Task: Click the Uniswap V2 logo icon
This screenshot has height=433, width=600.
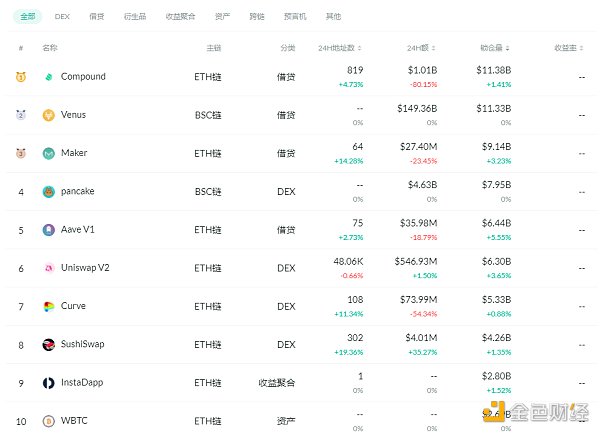Action: coord(49,268)
